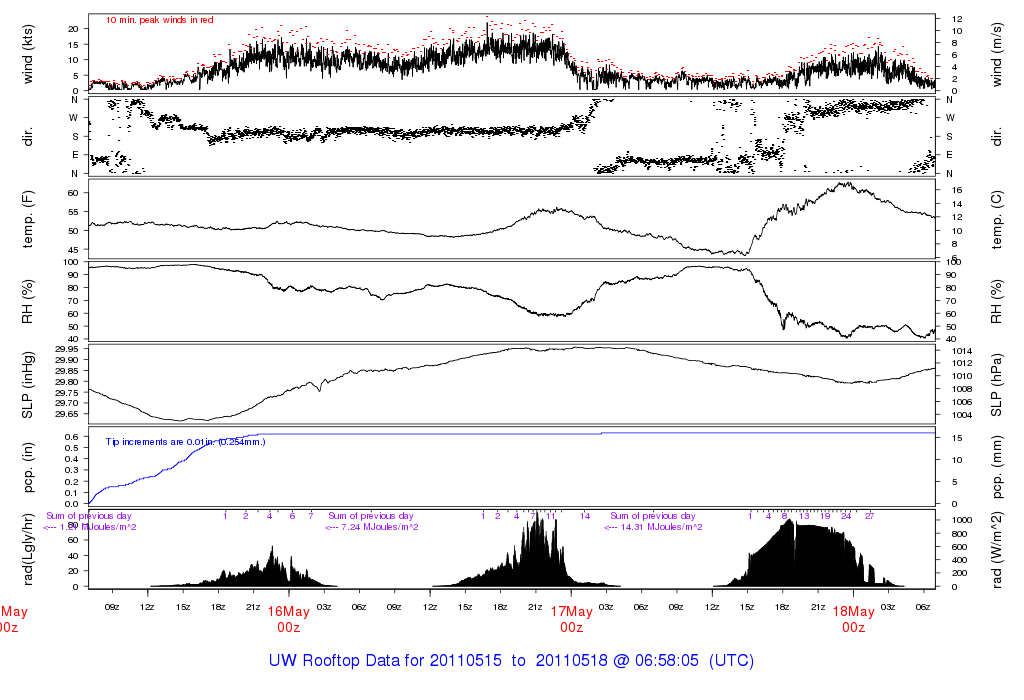This screenshot has width=1024, height=700.
Task: Click the pcp. (mm) right axis label
Action: point(997,468)
